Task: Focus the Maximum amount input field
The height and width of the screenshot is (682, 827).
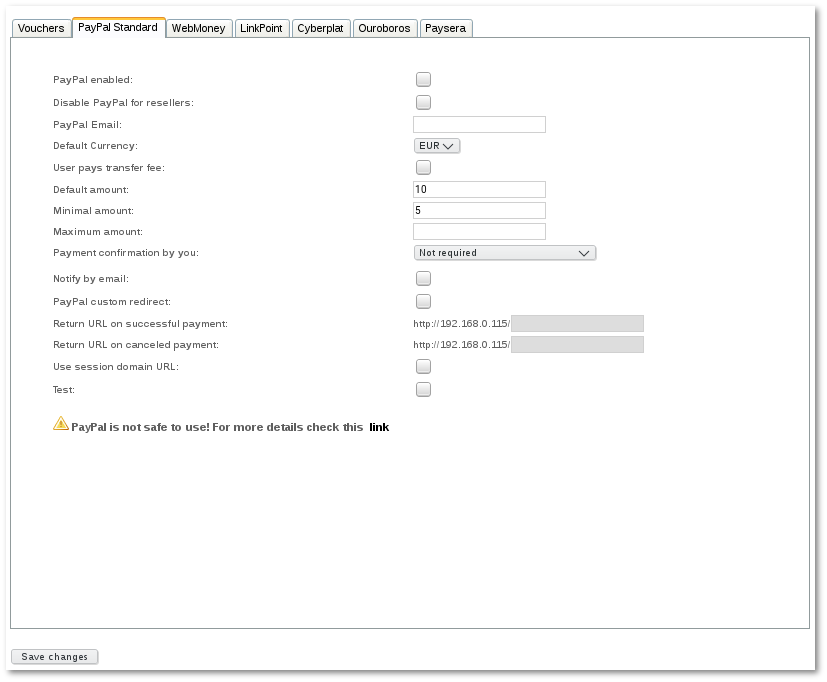Action: click(479, 232)
